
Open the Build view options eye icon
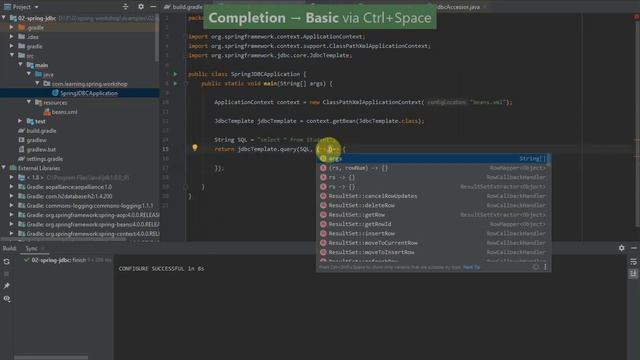click(7, 299)
